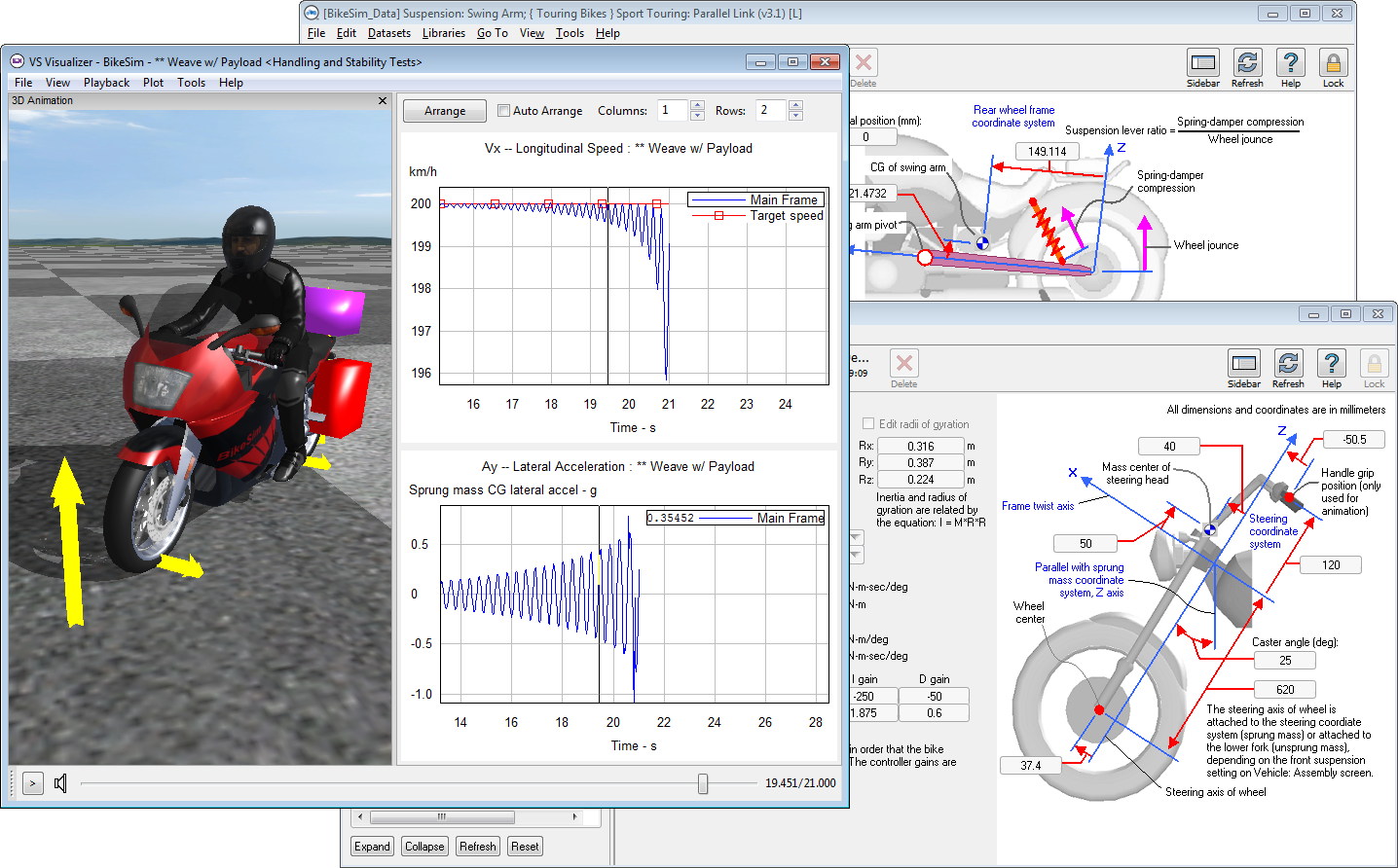
Task: Click the Caster angle input field
Action: [1284, 661]
